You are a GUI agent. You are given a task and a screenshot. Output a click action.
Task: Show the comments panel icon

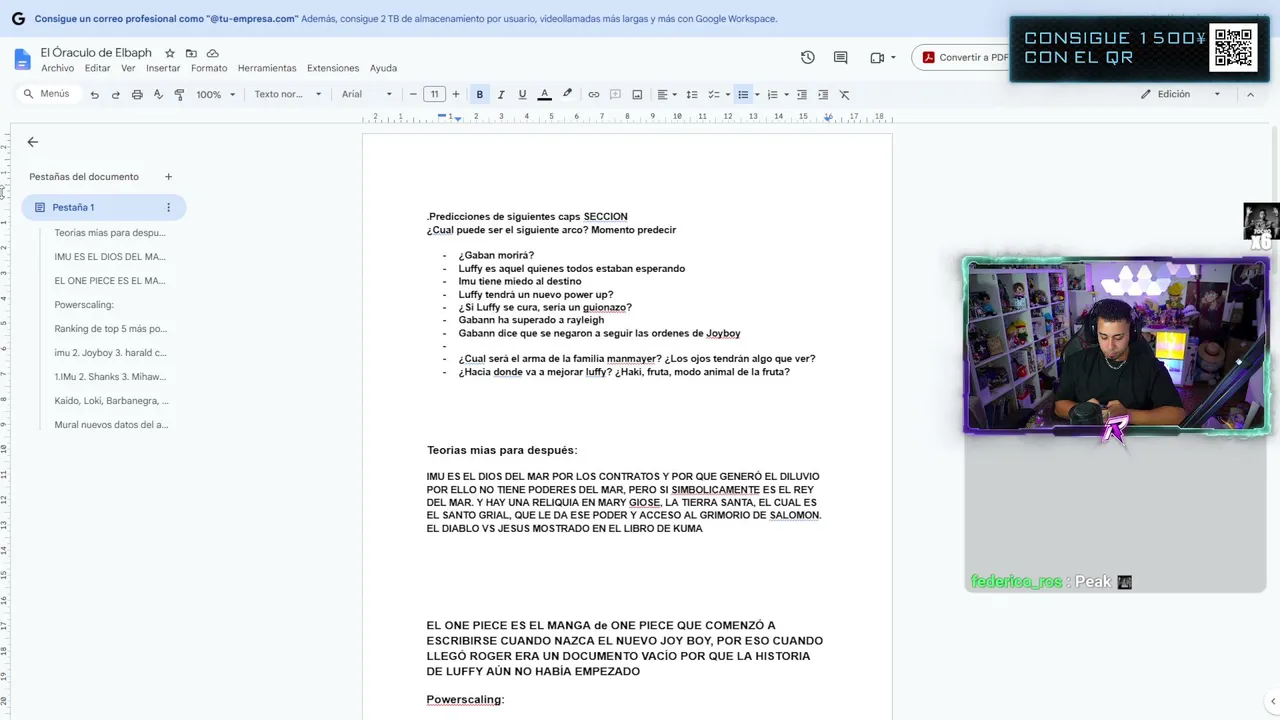pos(840,58)
